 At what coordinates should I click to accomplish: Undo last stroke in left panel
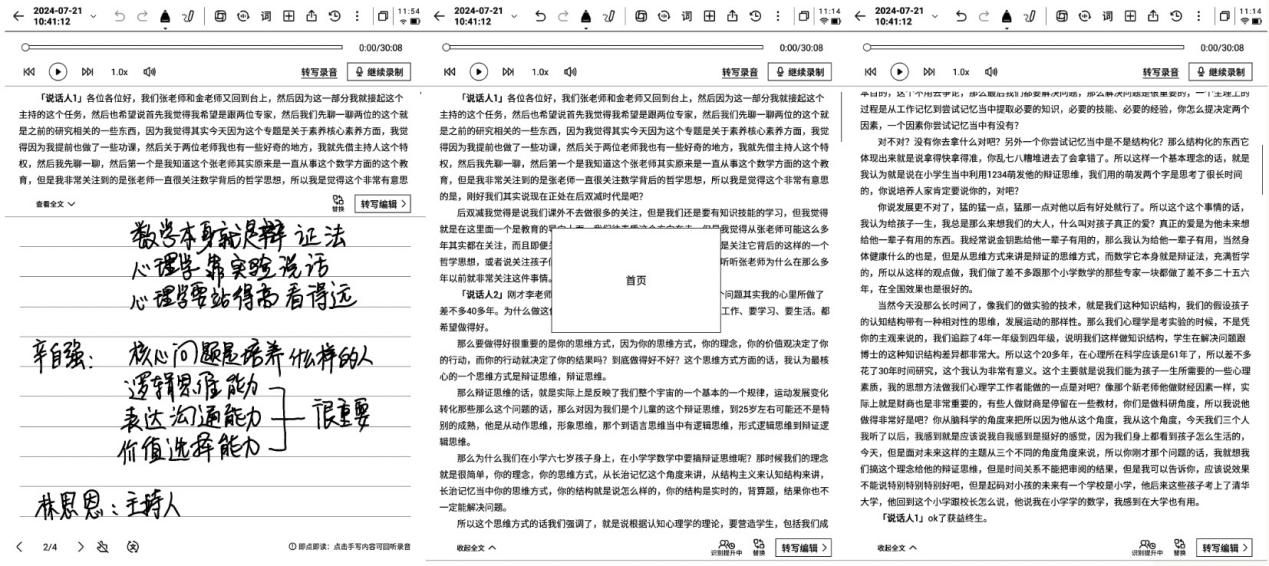pyautogui.click(x=119, y=16)
